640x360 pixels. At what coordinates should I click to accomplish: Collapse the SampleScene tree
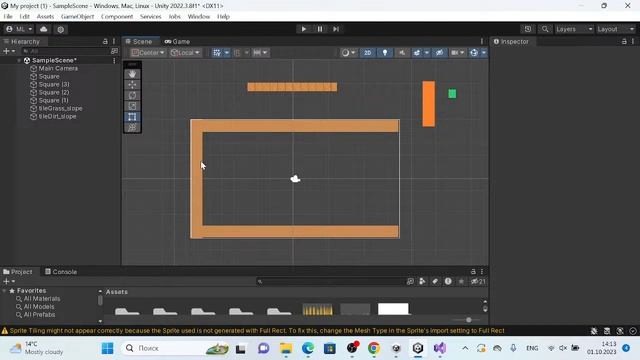point(19,60)
